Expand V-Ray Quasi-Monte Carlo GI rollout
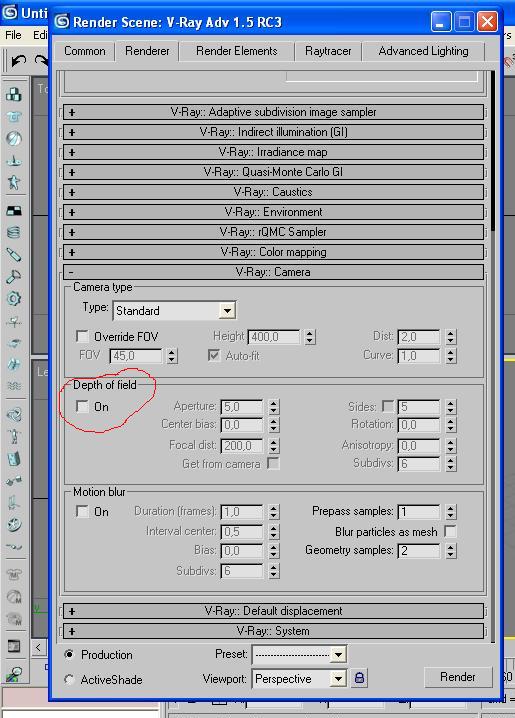Image resolution: width=515 pixels, height=718 pixels. [273, 172]
